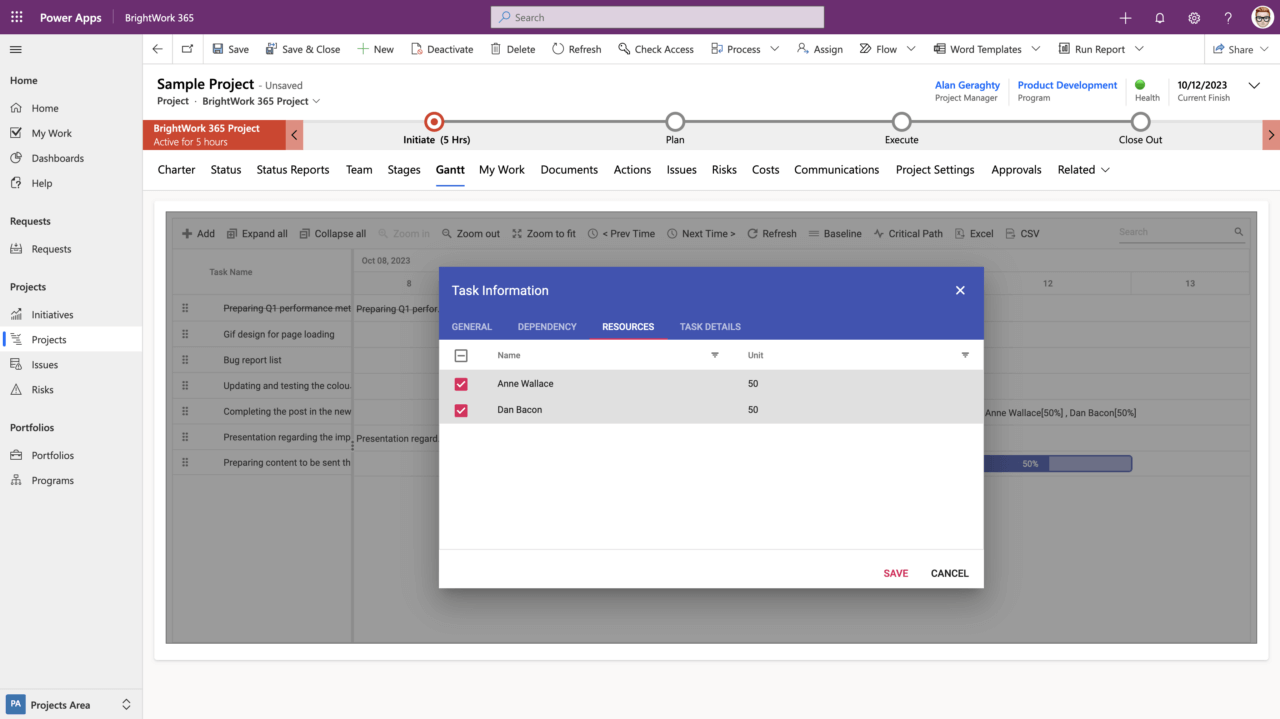Open the Power Apps notifications bell

coord(1159,17)
